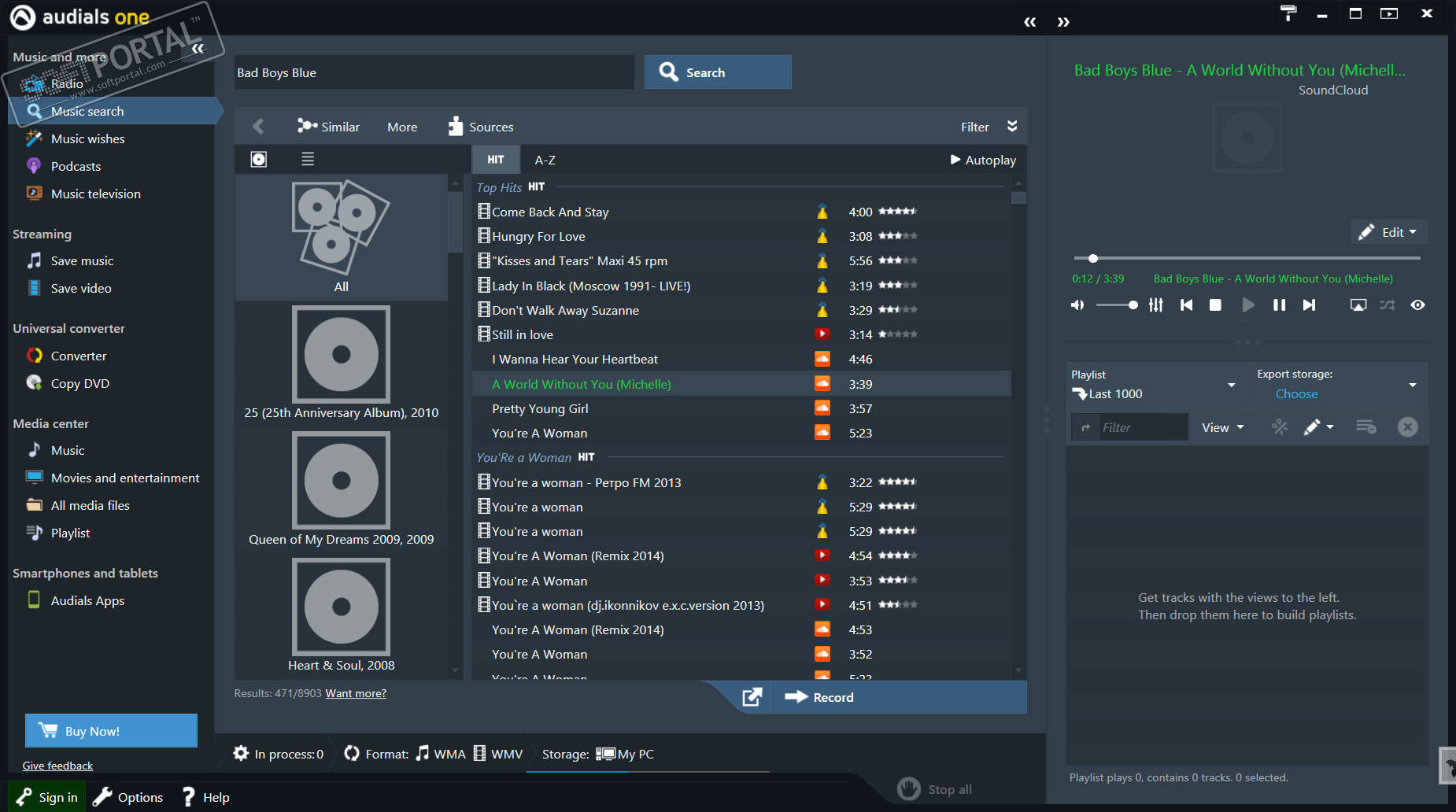Collapse the left sidebar with double chevron
Screen dimensions: 1456x812
198,48
